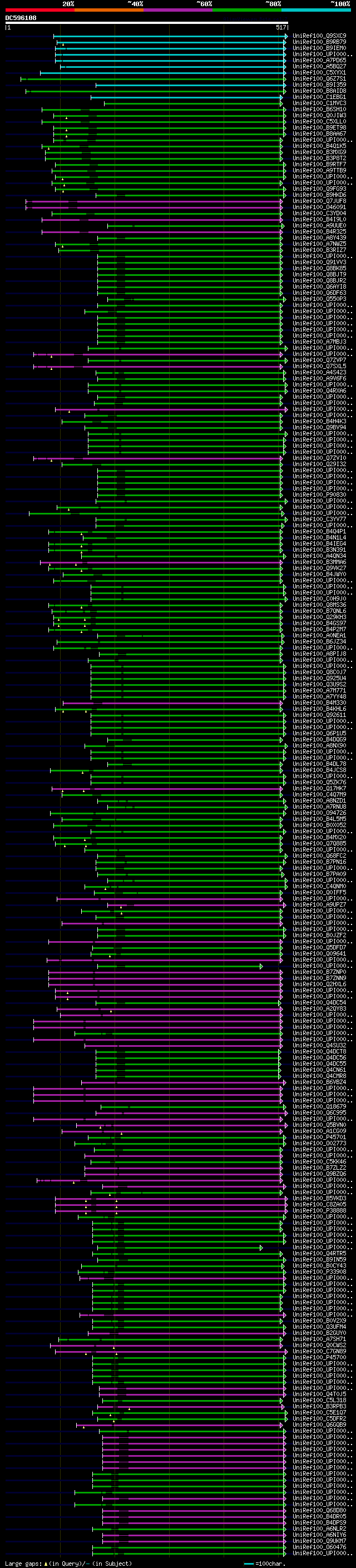Viewport: 356px width, 1568px height.
Task: Select the UniRef100_B3MXG9 label
Action: click(319, 152)
